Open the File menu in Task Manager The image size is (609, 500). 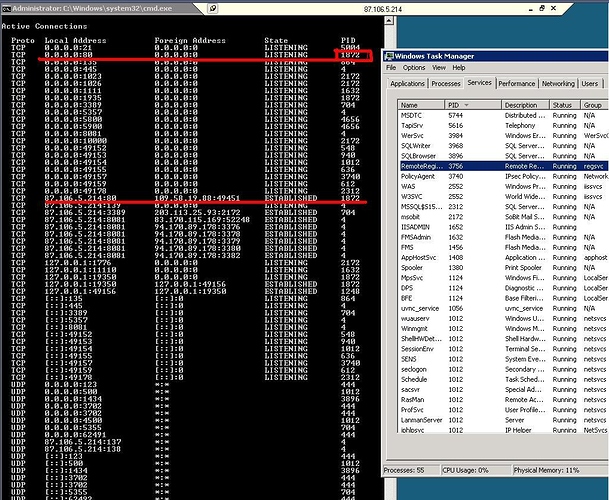tap(391, 68)
